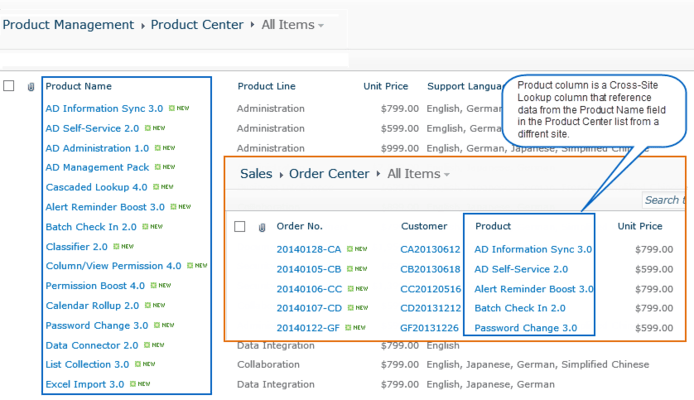Image resolution: width=694 pixels, height=400 pixels.
Task: Toggle the select-all checkbox in Order Center list
Action: pos(239,226)
